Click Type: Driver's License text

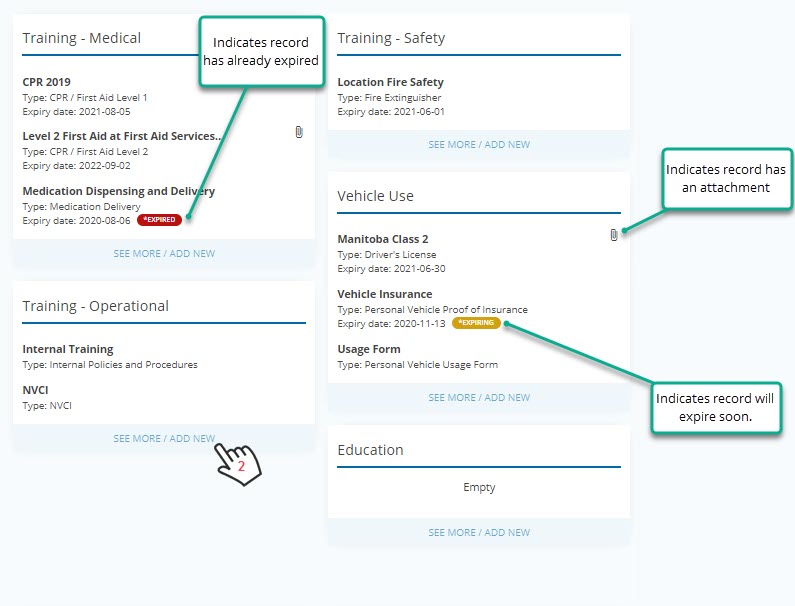click(387, 255)
